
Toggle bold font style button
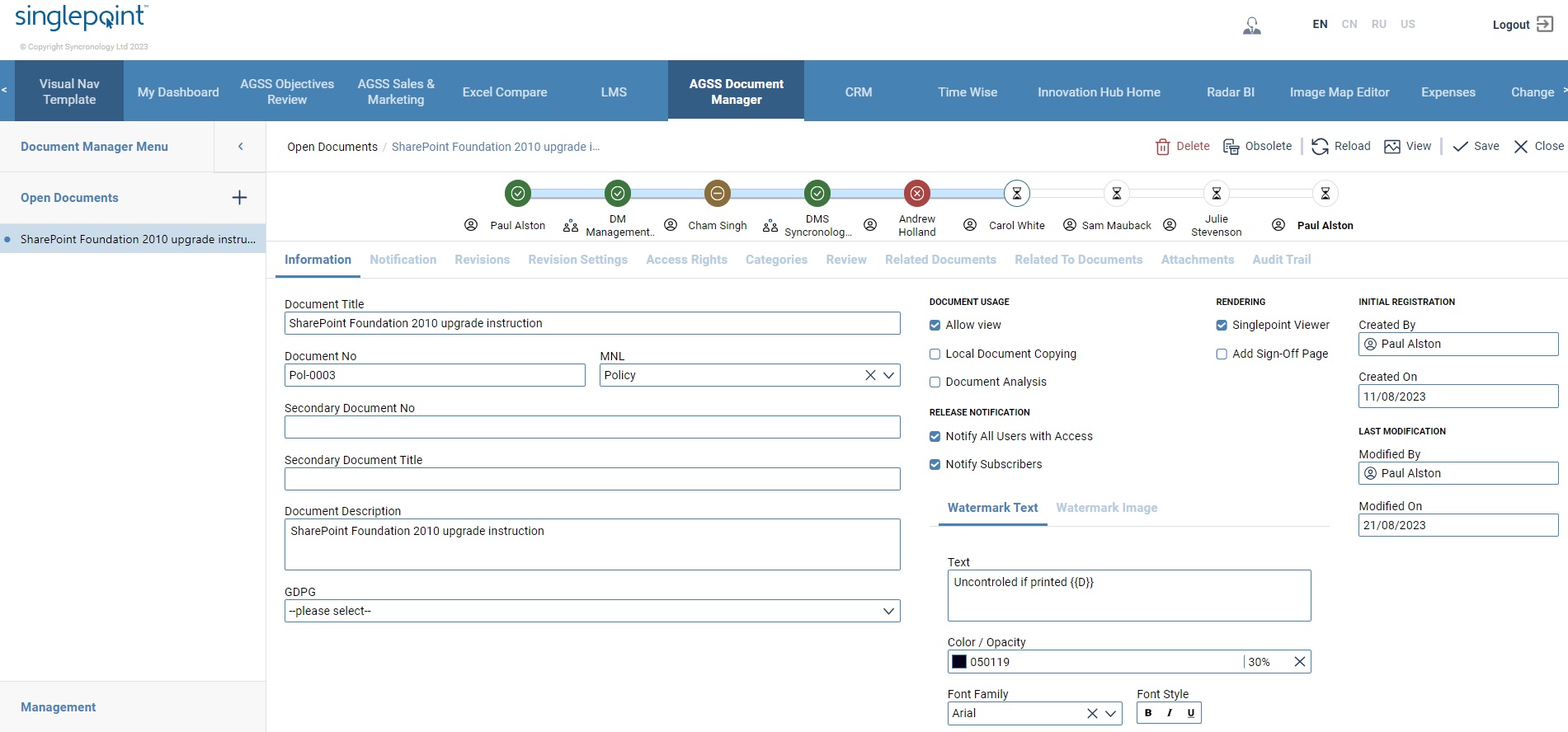tap(1148, 713)
